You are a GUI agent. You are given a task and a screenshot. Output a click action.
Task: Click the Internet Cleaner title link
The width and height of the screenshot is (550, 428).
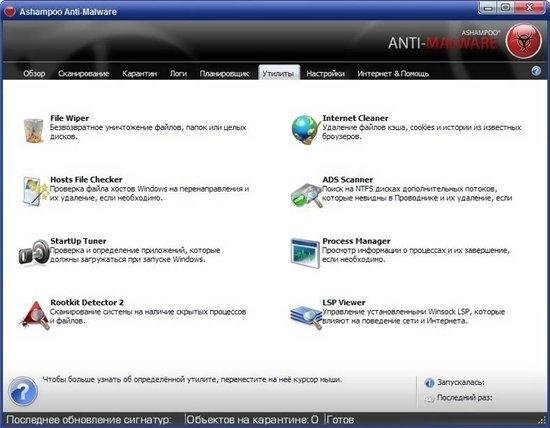coord(355,118)
